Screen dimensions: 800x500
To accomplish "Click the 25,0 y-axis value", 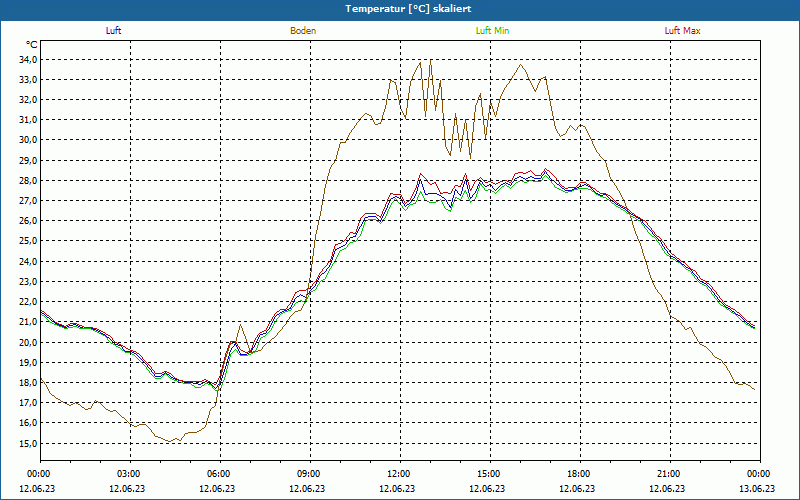I will [28, 241].
